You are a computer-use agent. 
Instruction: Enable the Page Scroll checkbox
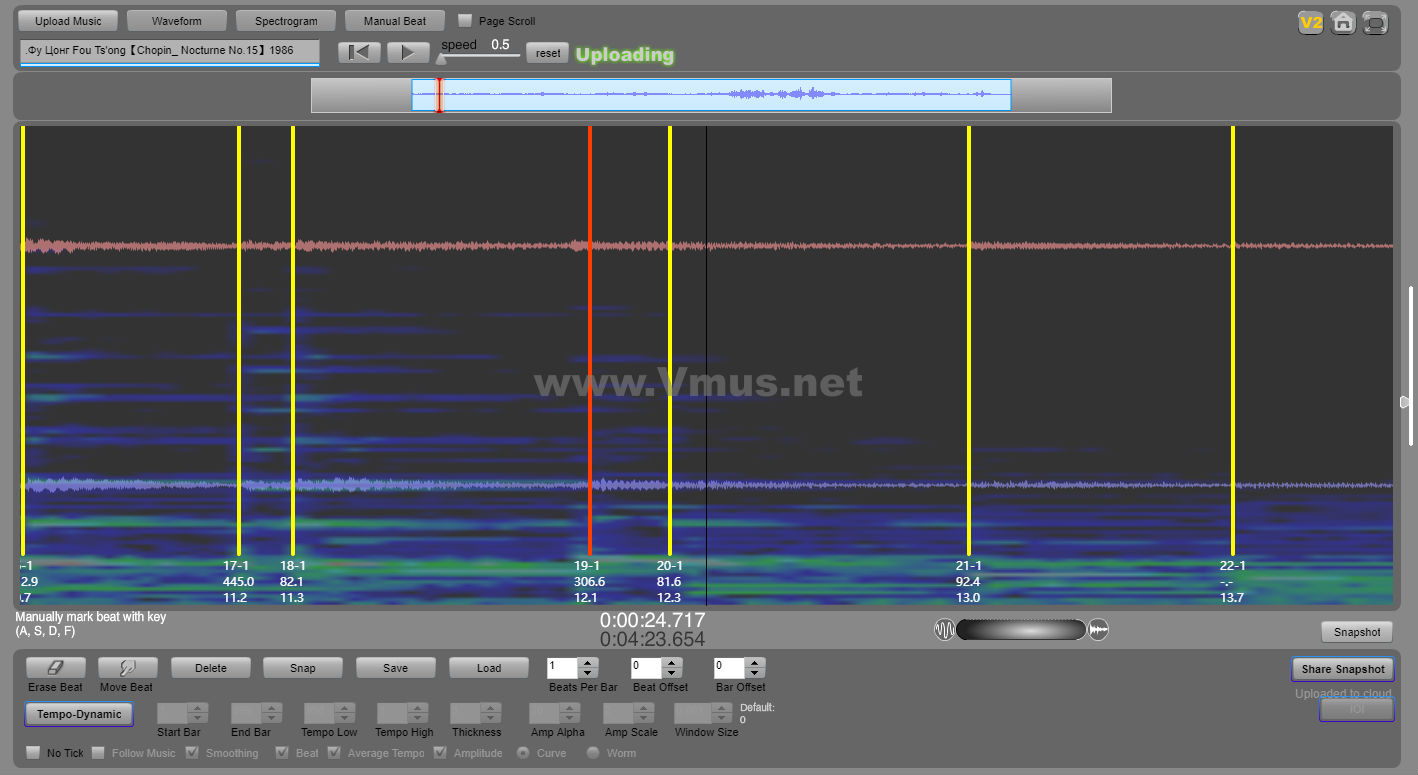(x=465, y=21)
